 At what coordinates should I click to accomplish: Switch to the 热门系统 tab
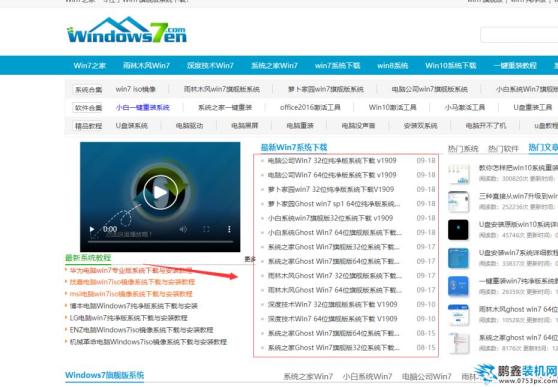[x=463, y=148]
